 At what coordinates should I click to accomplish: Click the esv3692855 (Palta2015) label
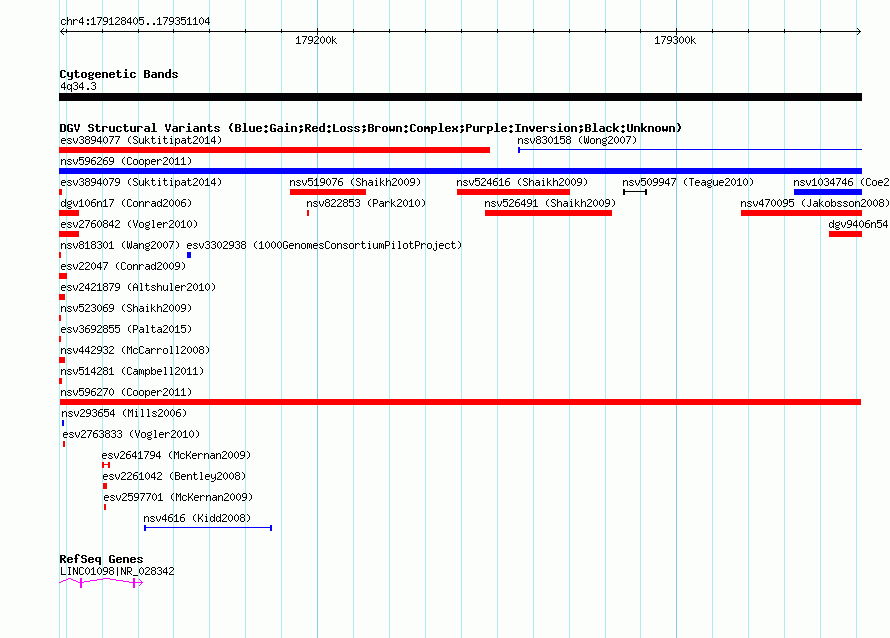pos(126,329)
